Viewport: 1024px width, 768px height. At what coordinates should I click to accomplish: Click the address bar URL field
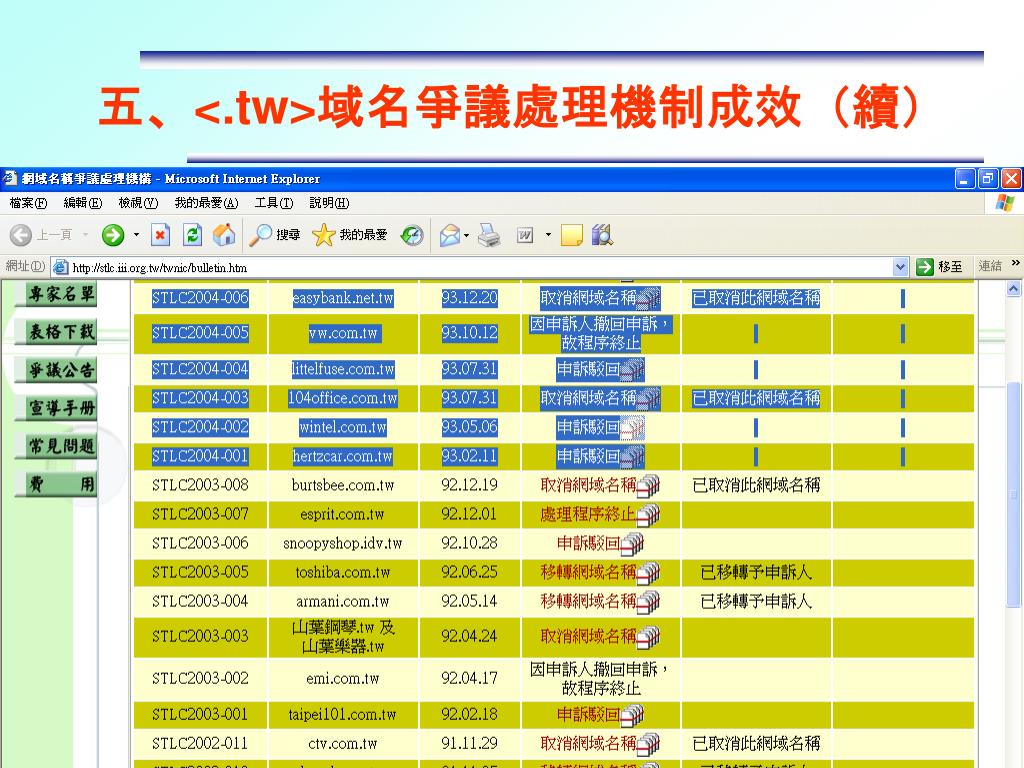click(x=480, y=268)
